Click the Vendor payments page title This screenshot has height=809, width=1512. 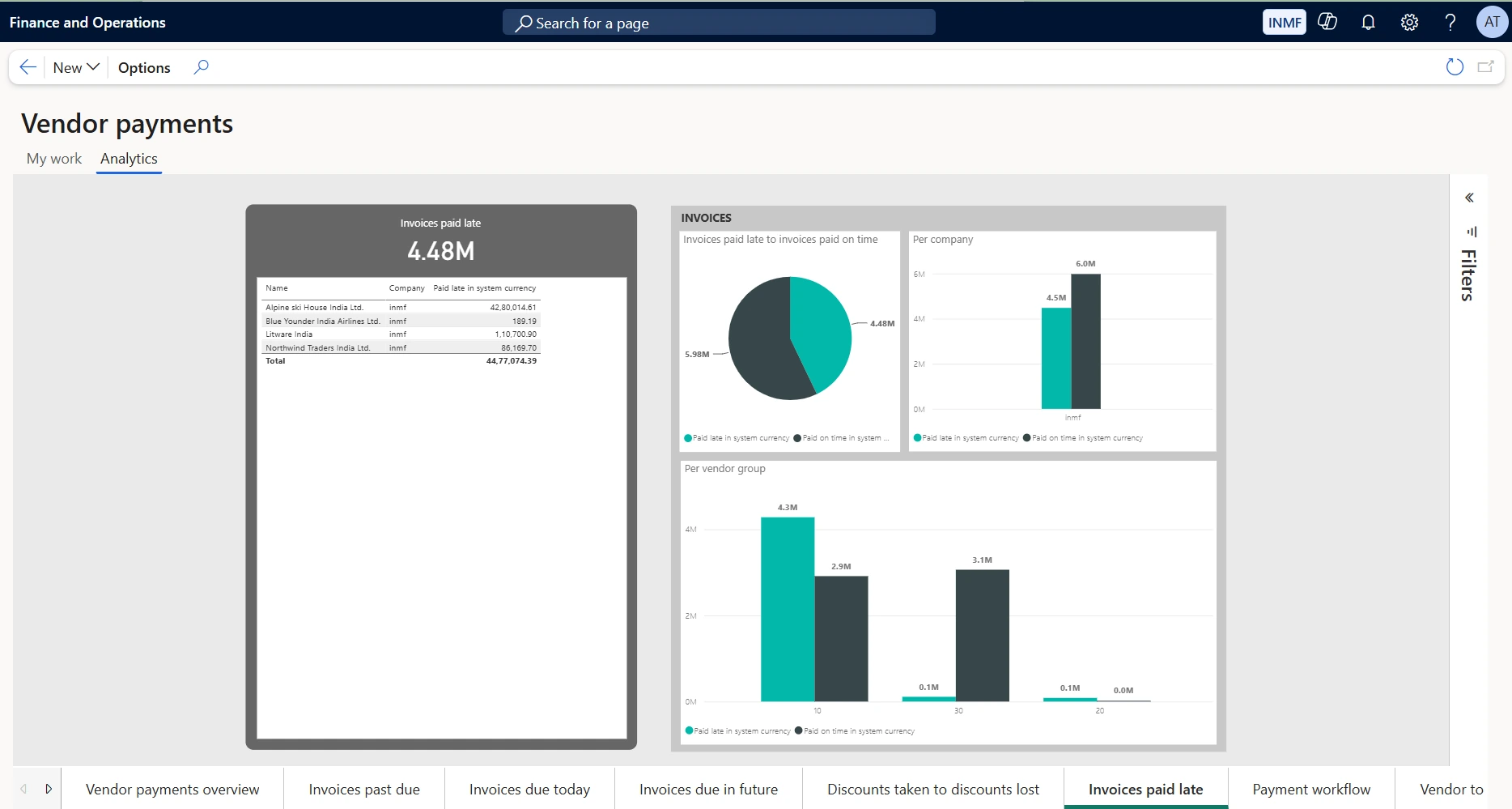[x=127, y=124]
